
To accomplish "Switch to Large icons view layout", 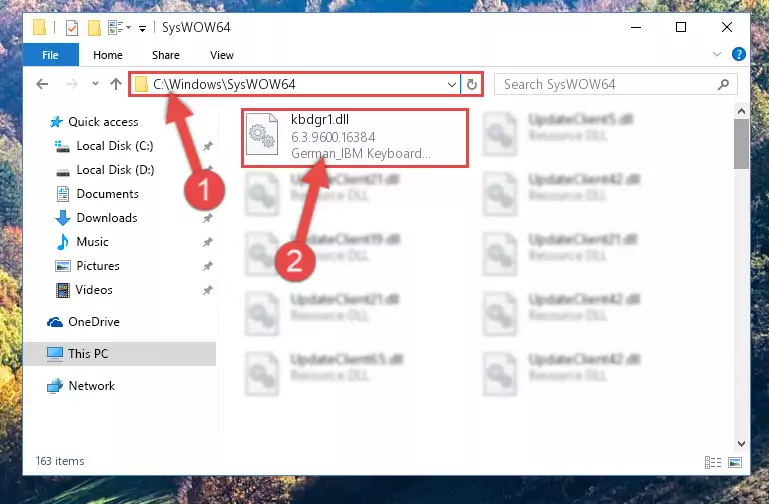I will pyautogui.click(x=735, y=462).
